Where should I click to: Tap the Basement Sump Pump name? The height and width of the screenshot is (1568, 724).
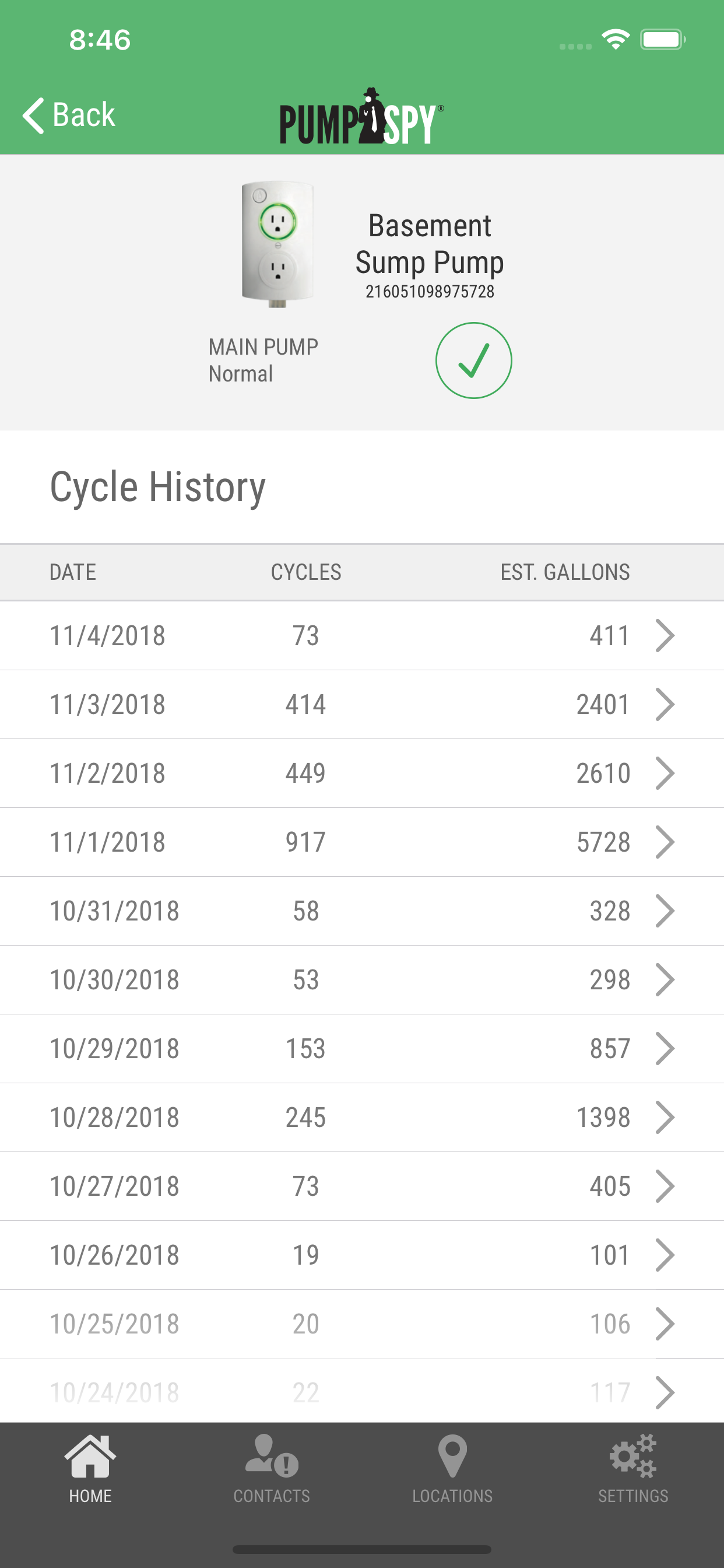coord(430,244)
